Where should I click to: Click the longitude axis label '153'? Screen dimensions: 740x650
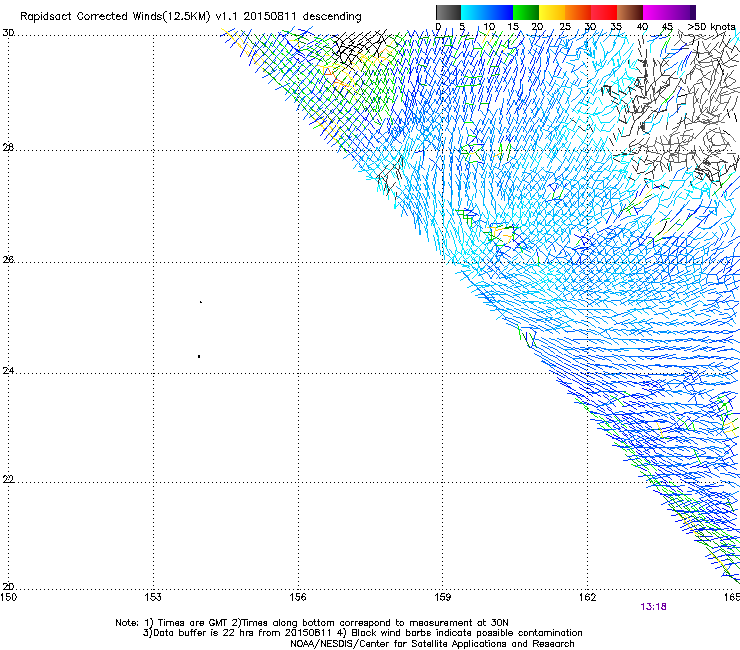pos(153,597)
